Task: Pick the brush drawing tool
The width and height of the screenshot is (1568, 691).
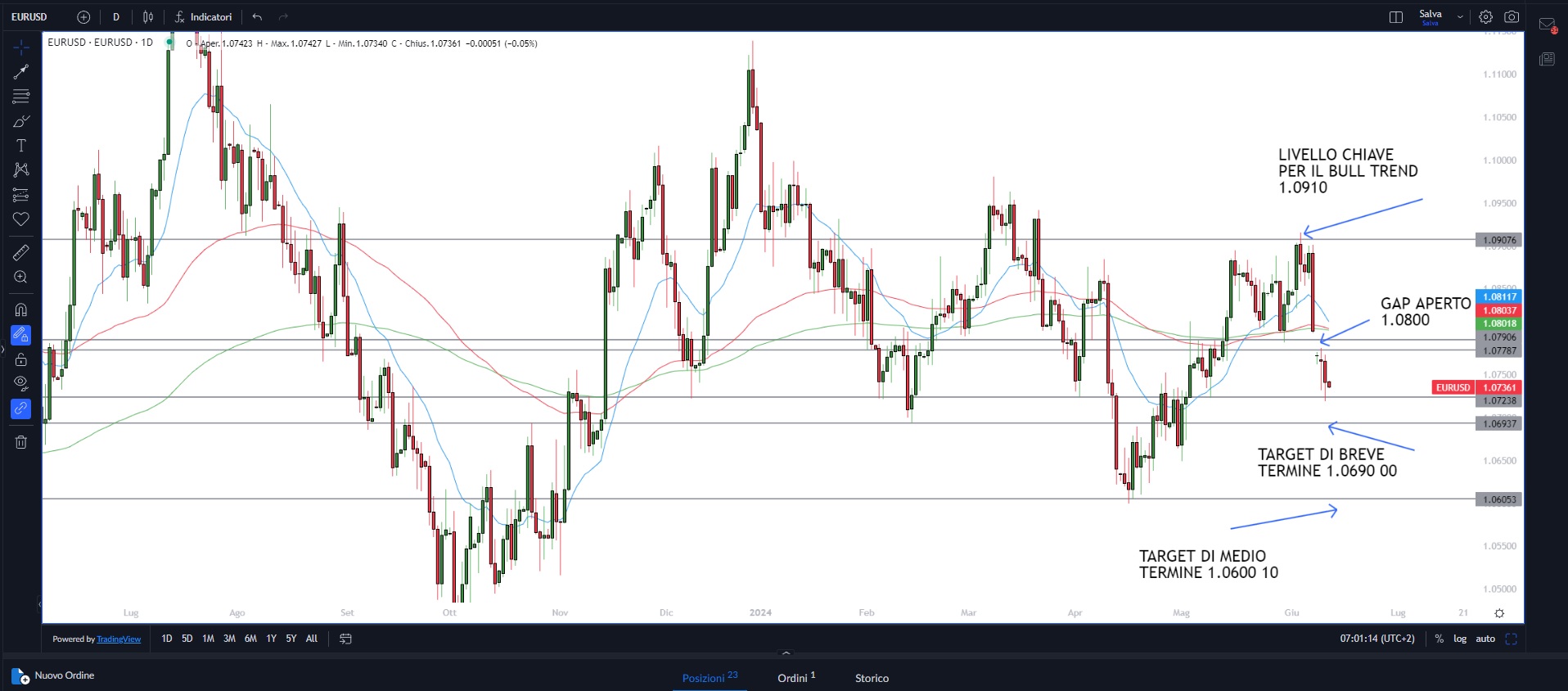Action: click(21, 121)
